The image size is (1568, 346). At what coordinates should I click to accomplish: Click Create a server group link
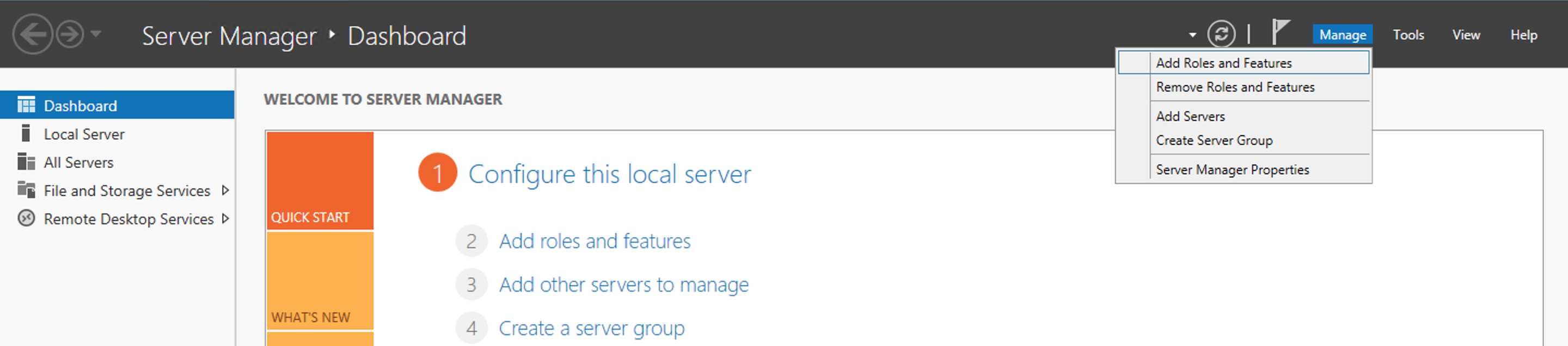tap(592, 329)
